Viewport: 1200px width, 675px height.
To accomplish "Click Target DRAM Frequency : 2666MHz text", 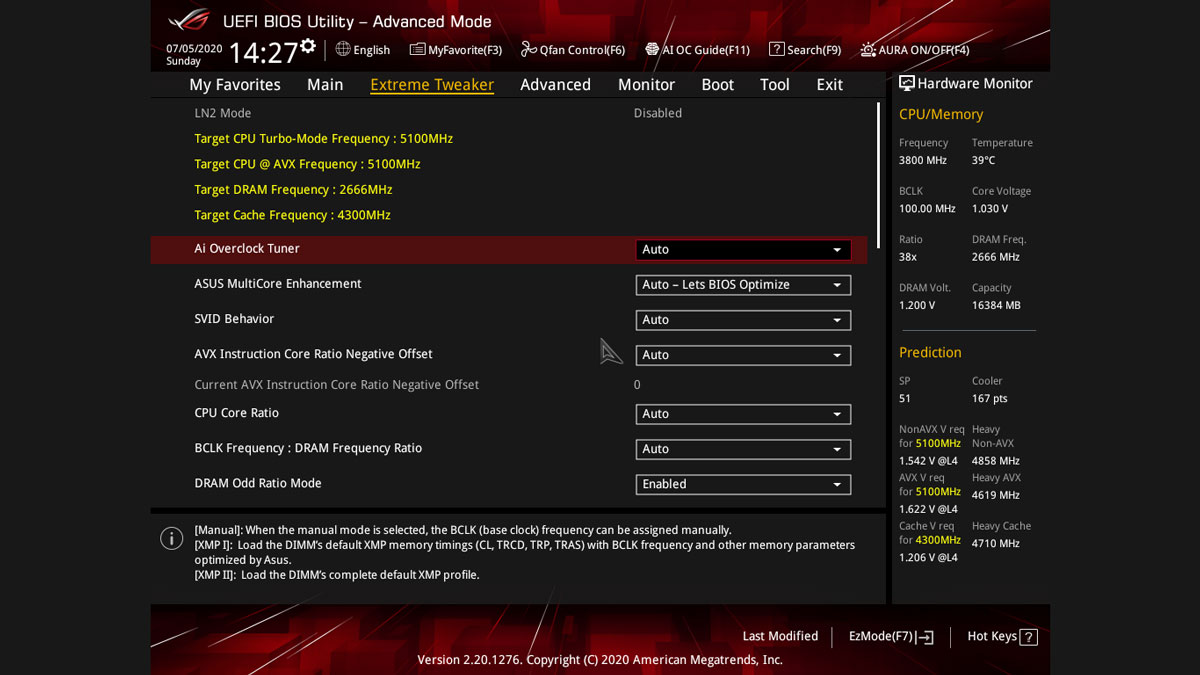I will 293,190.
